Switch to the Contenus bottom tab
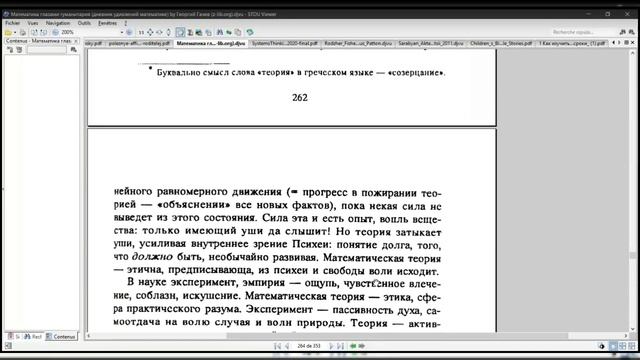 (61, 337)
